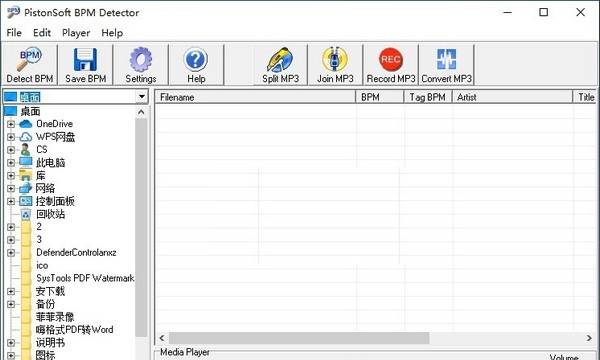Sort by the BPM column header

380,97
